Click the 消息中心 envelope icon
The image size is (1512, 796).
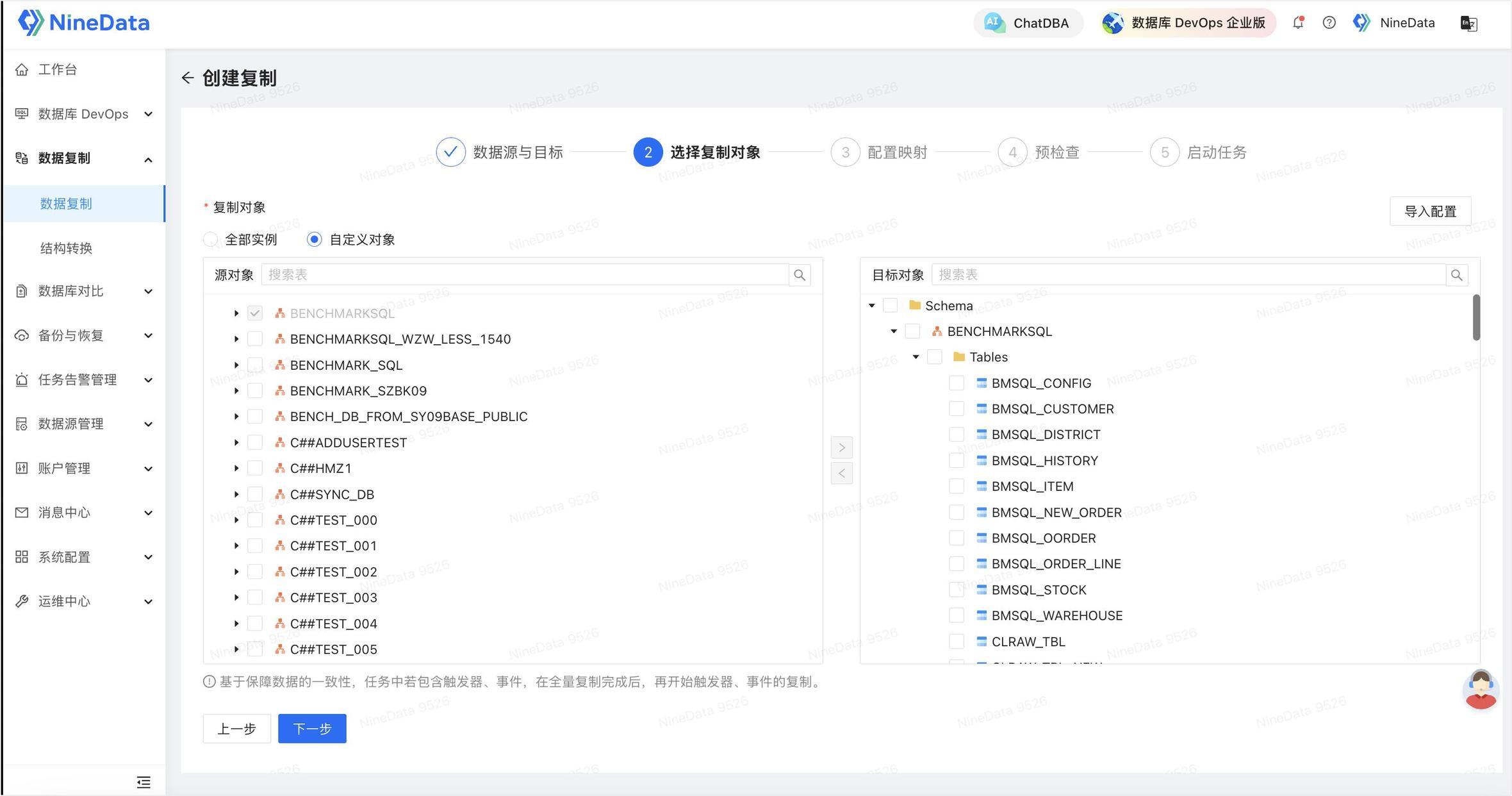22,512
